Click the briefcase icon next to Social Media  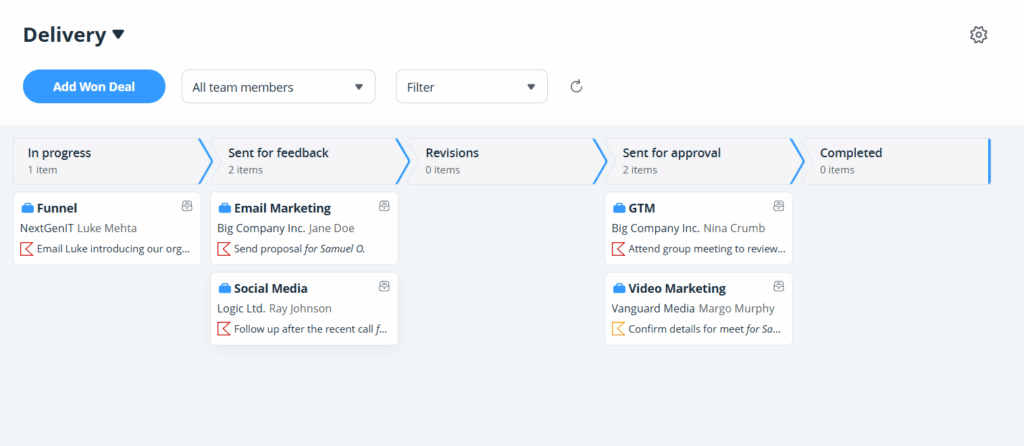click(225, 289)
